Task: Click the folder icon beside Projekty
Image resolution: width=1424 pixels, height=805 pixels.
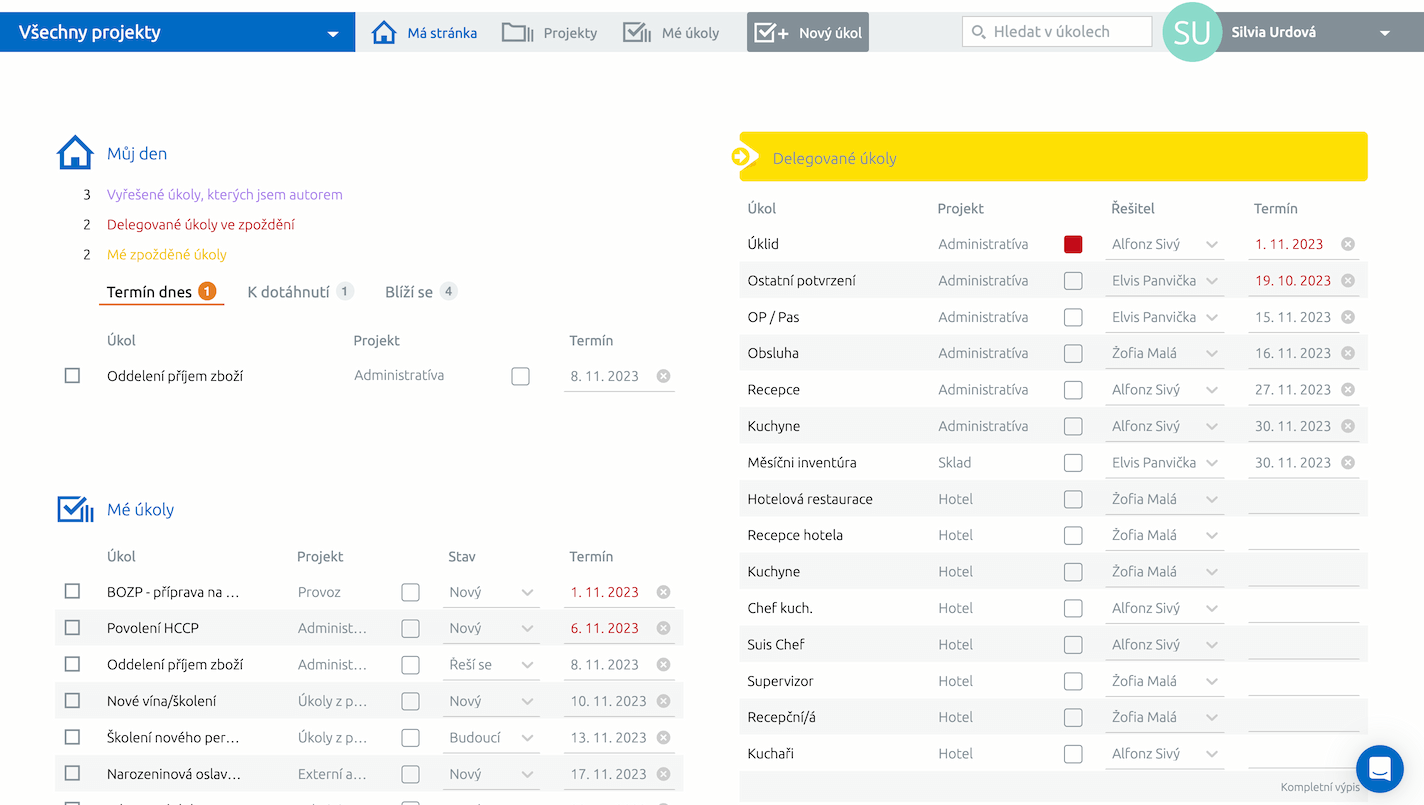Action: 518,32
